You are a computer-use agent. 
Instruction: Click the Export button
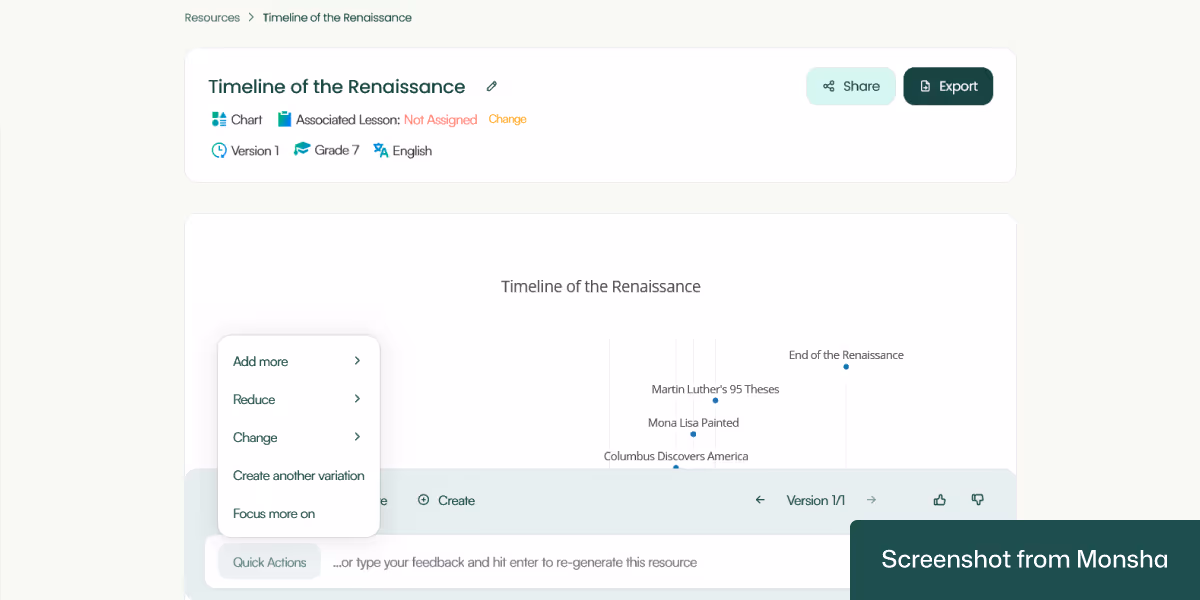tap(948, 86)
